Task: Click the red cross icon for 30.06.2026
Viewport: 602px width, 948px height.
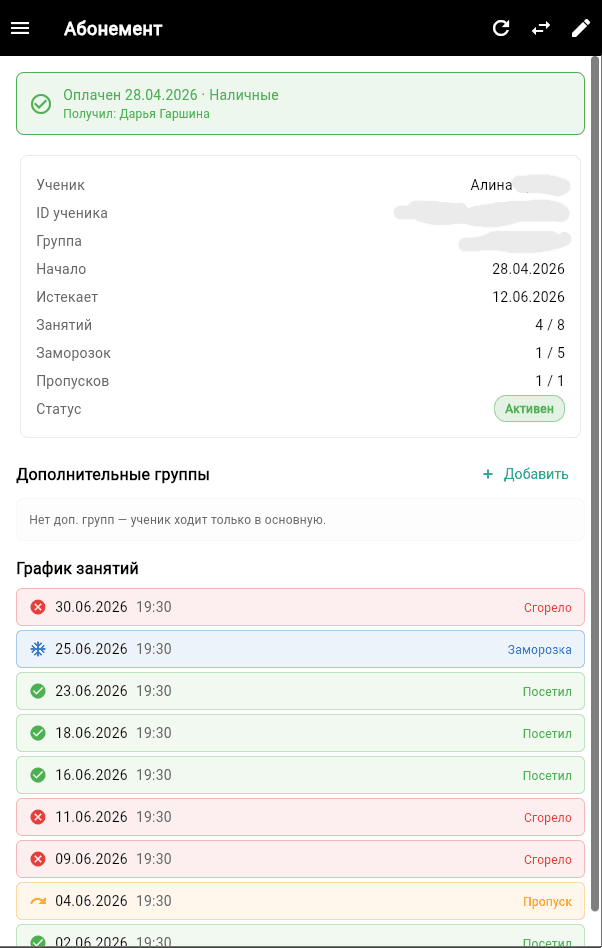Action: click(38, 606)
